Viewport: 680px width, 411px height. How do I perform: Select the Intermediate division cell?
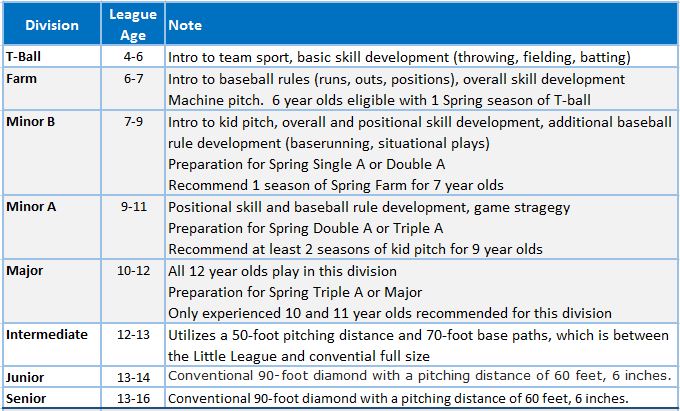pos(46,335)
